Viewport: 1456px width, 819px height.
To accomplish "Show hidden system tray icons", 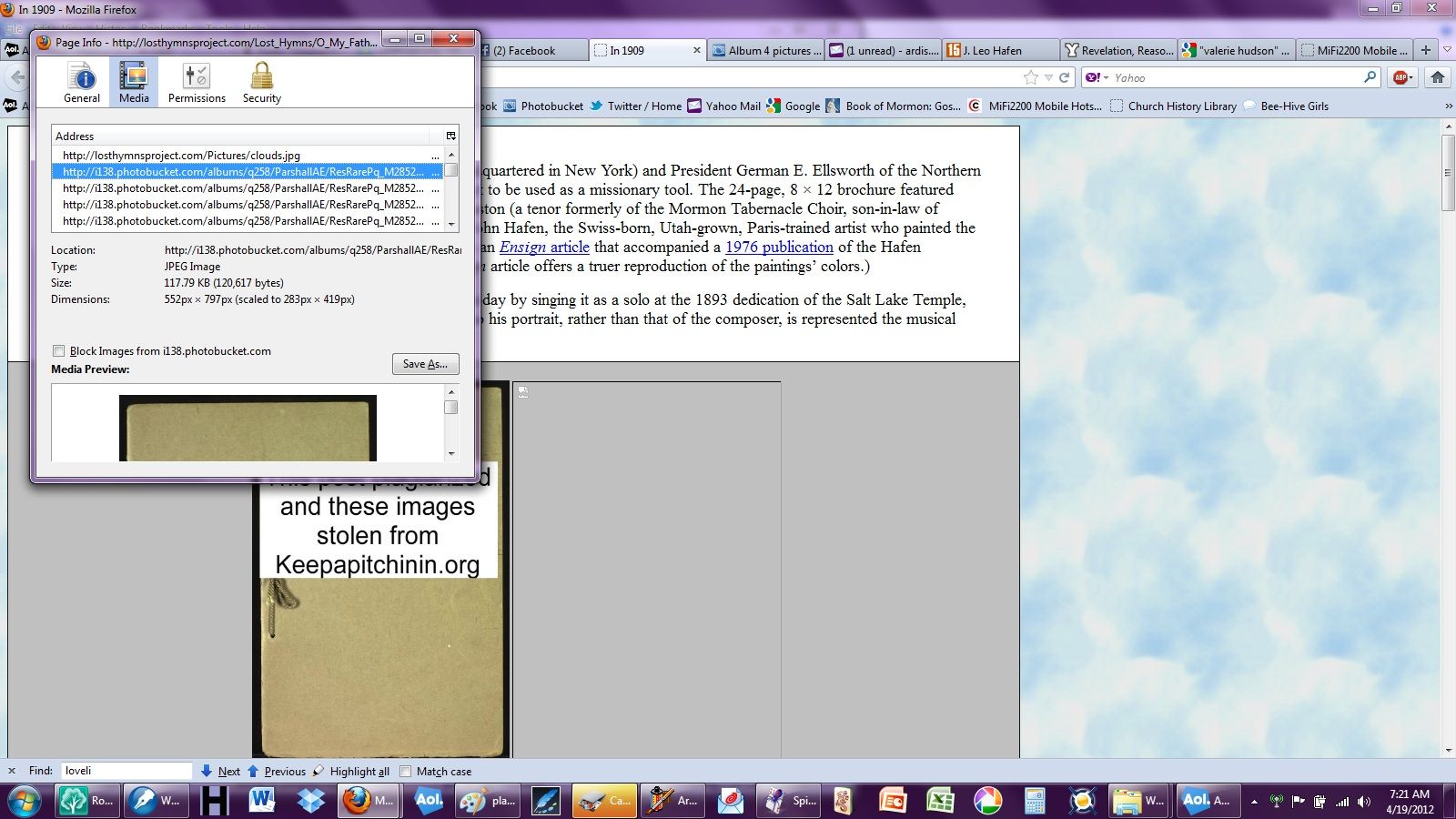I will [x=1254, y=802].
